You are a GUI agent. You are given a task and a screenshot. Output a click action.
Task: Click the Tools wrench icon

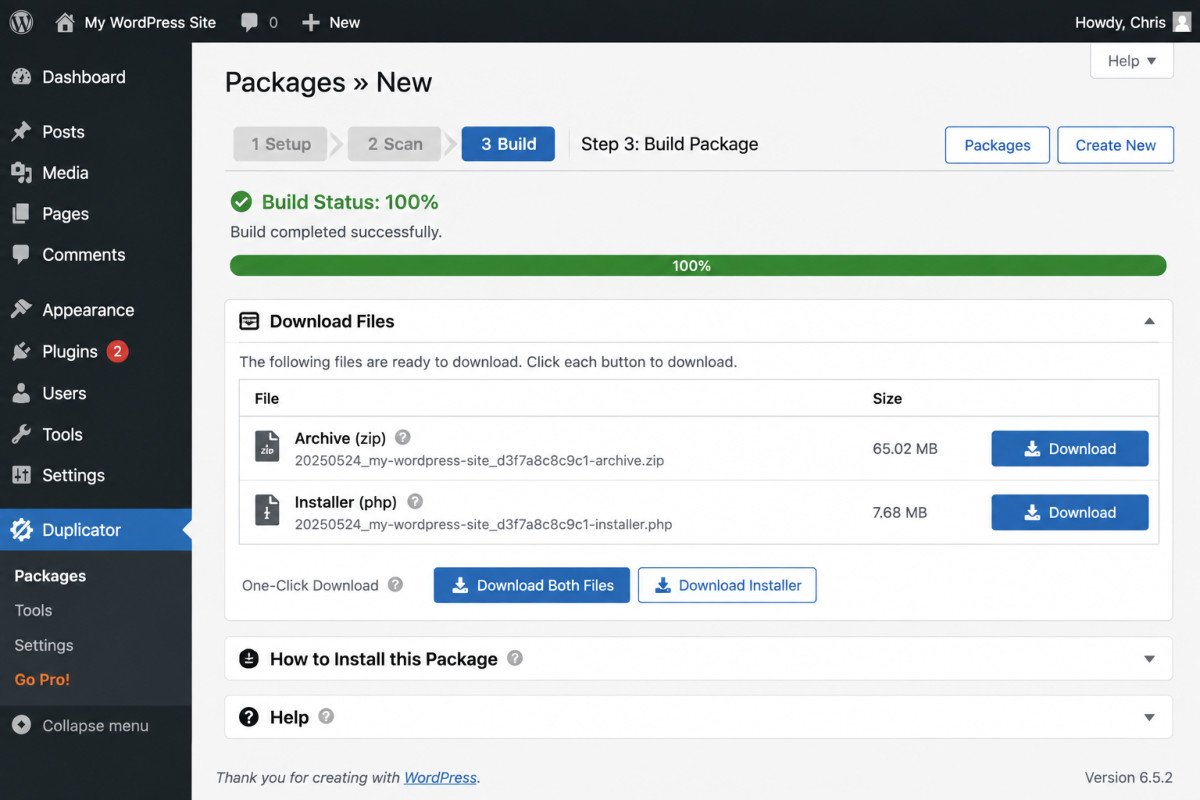coord(21,434)
